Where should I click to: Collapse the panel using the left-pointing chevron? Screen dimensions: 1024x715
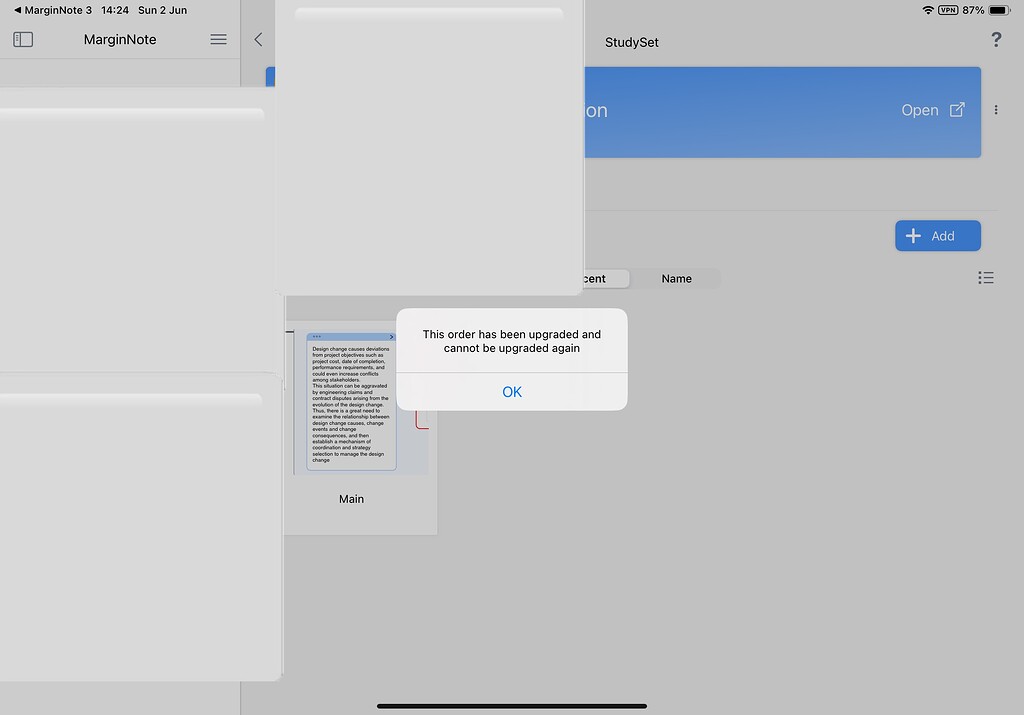click(258, 39)
